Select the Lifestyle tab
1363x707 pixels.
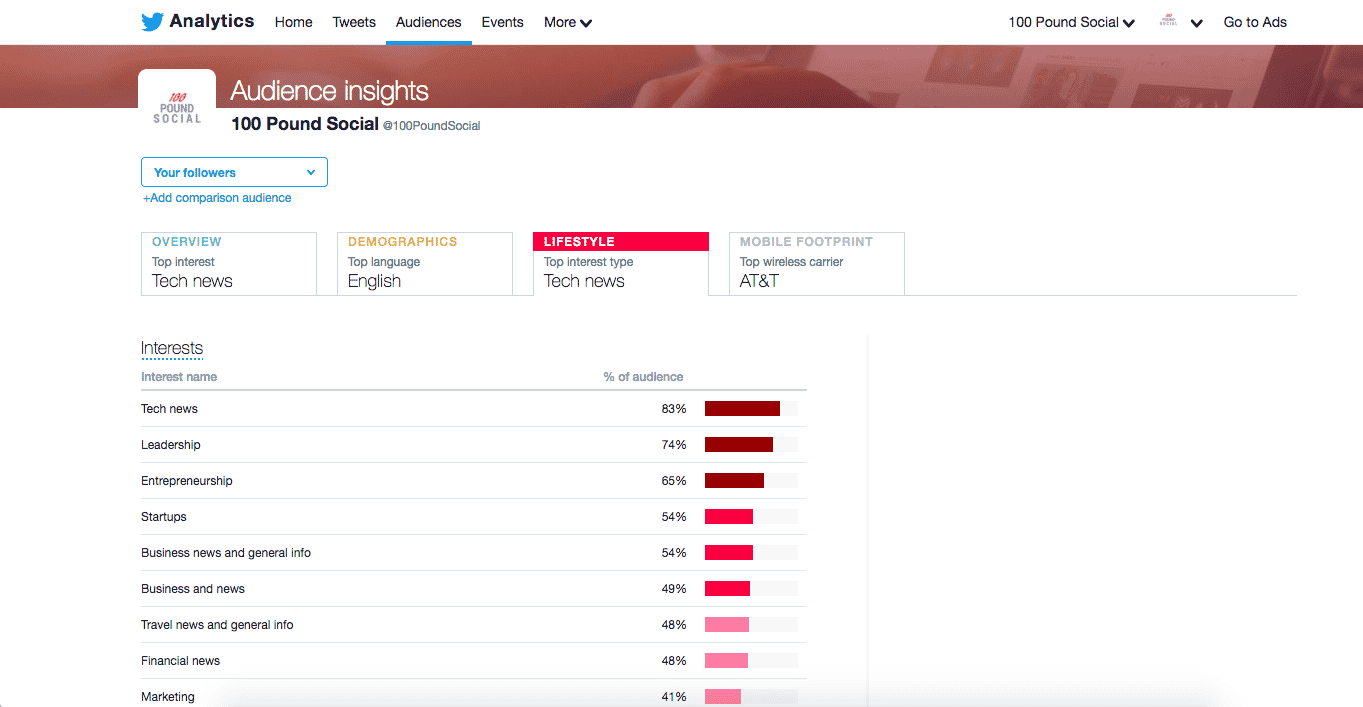pos(621,264)
